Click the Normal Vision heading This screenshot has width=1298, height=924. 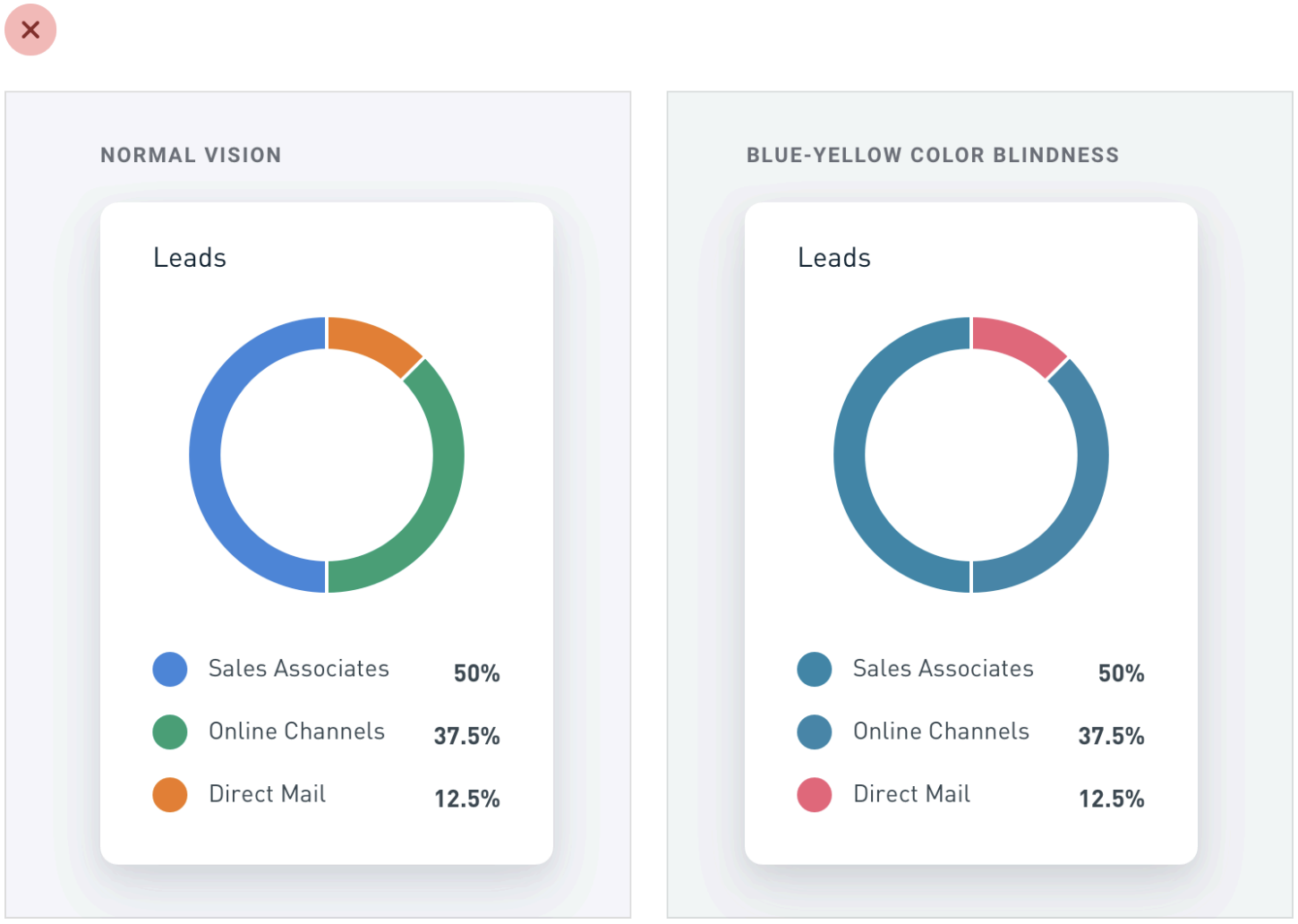click(x=191, y=155)
